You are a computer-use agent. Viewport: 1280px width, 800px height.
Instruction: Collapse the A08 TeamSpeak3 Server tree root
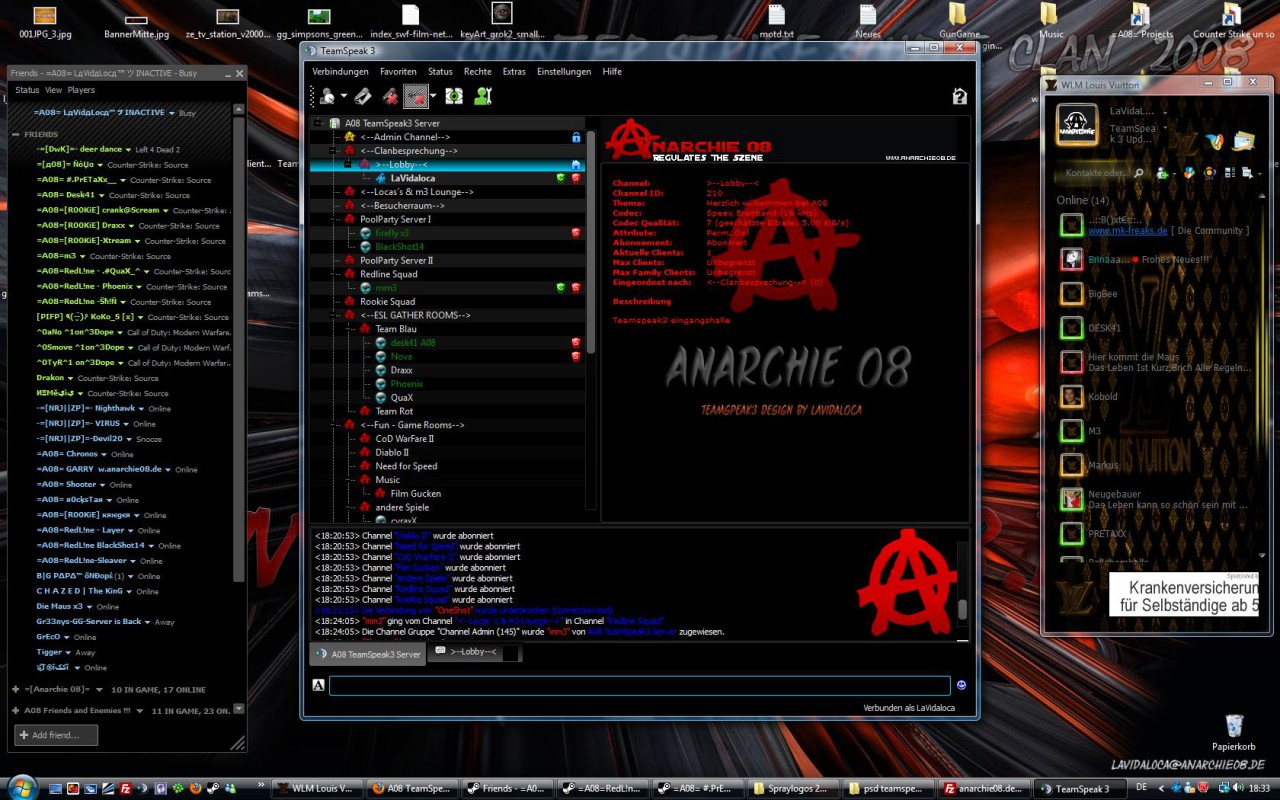(319, 123)
